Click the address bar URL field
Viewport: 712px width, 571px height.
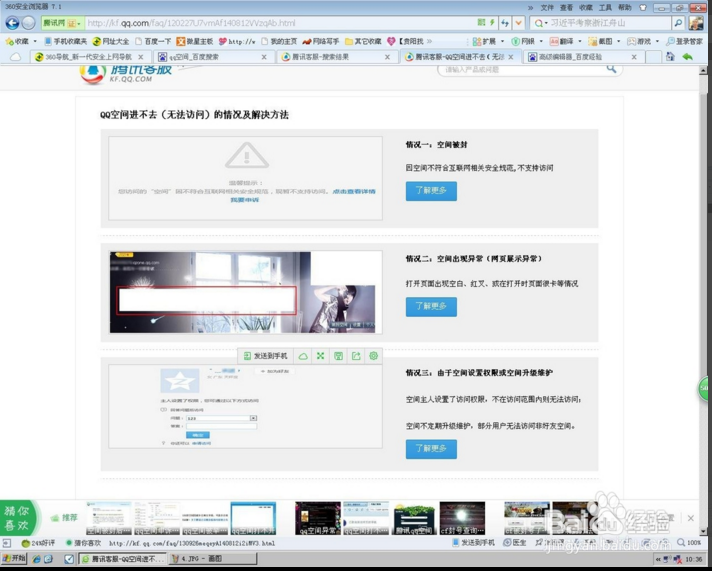(280, 23)
